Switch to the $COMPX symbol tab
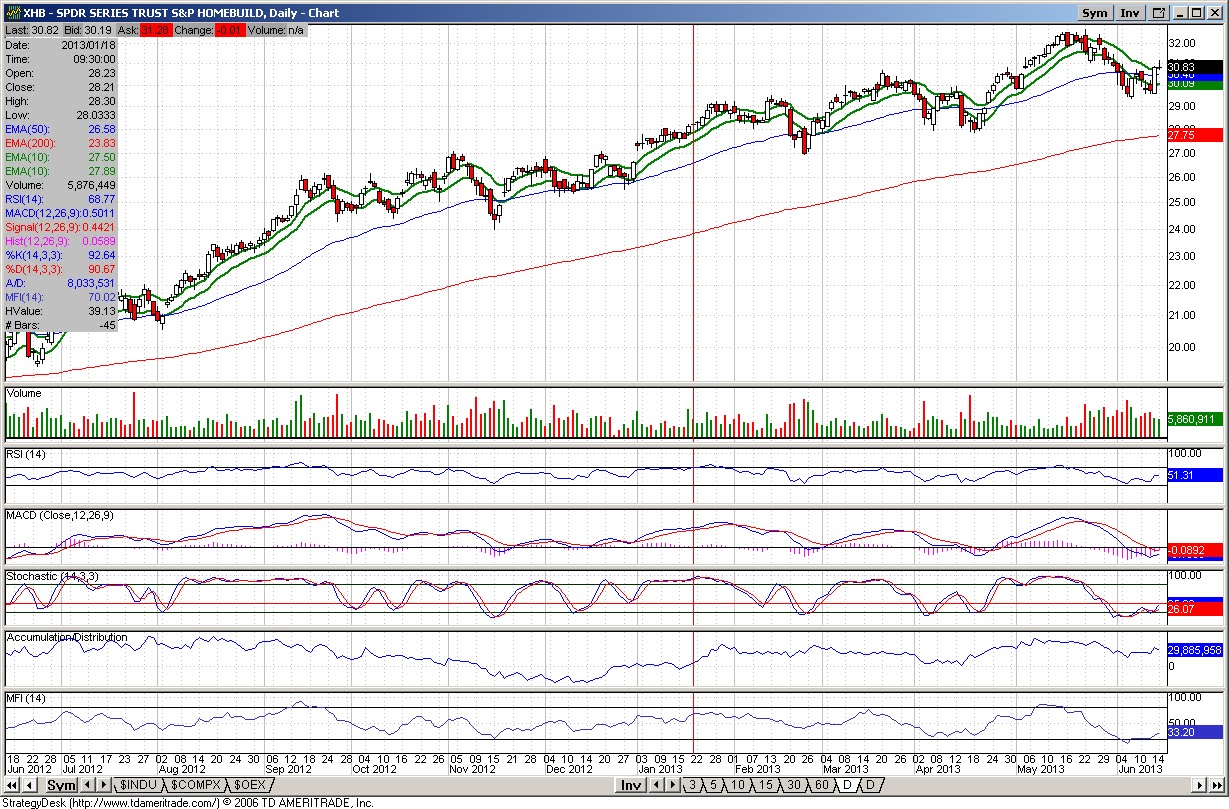The width and height of the screenshot is (1229, 809). click(195, 785)
